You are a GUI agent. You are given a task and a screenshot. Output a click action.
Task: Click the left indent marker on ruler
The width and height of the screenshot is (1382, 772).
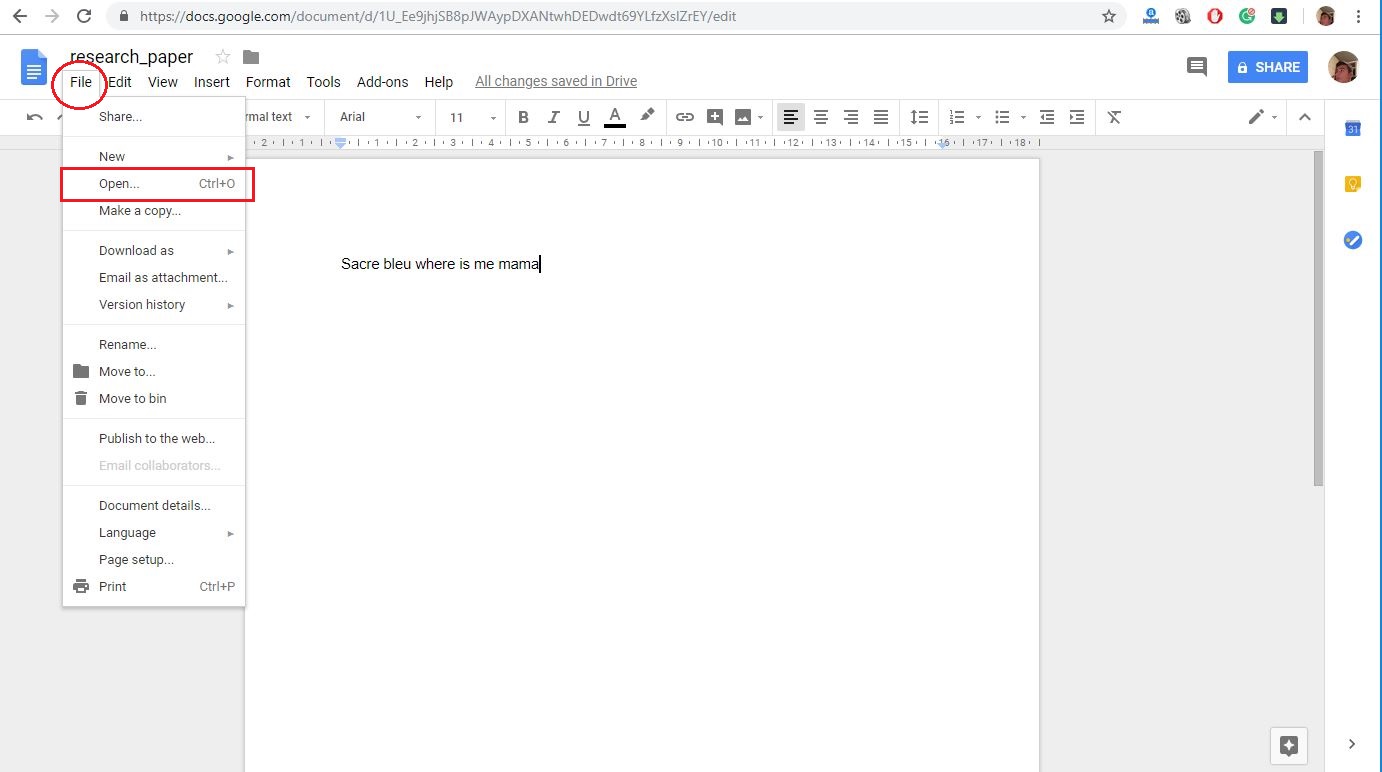pos(340,144)
